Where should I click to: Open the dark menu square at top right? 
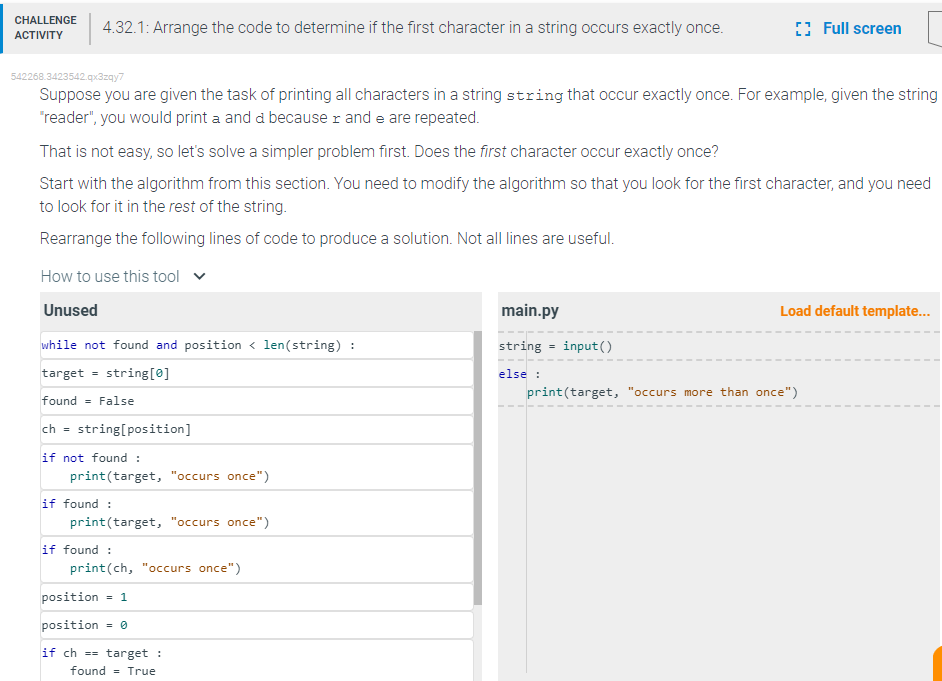coord(936,28)
